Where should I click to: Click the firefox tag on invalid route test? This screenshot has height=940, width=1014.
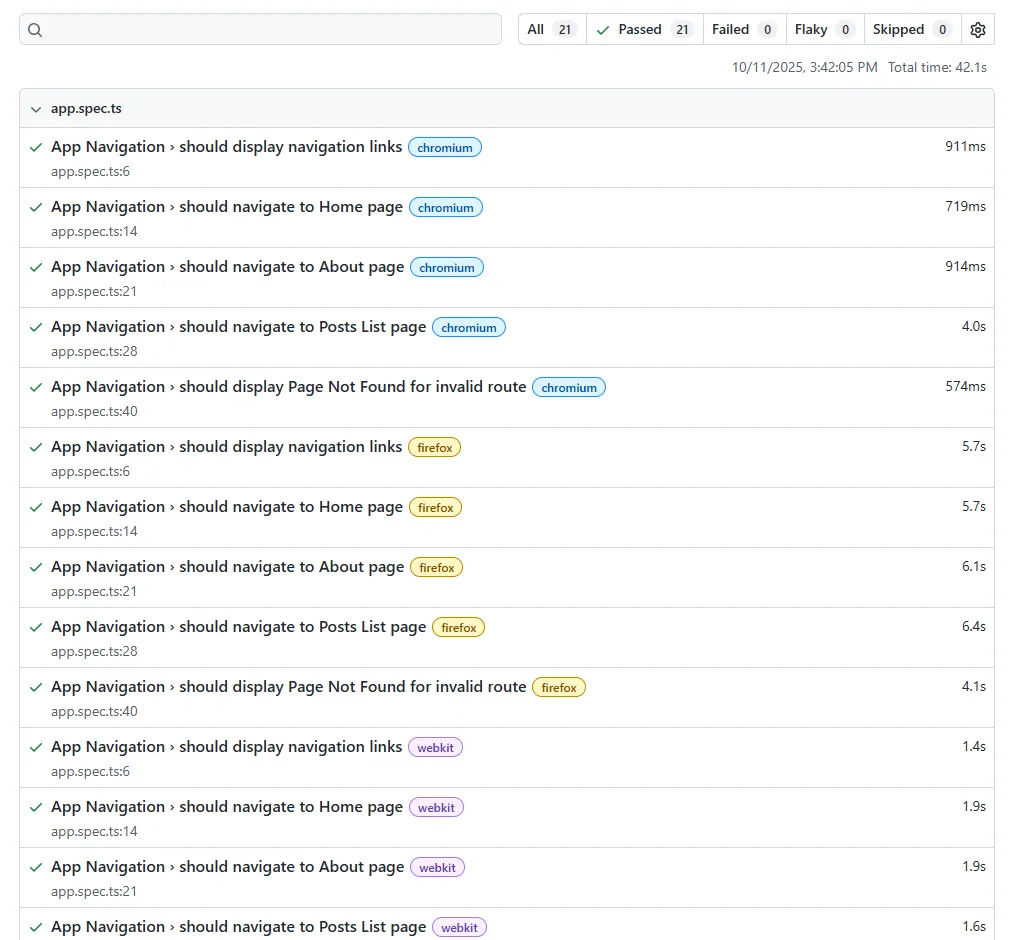559,688
